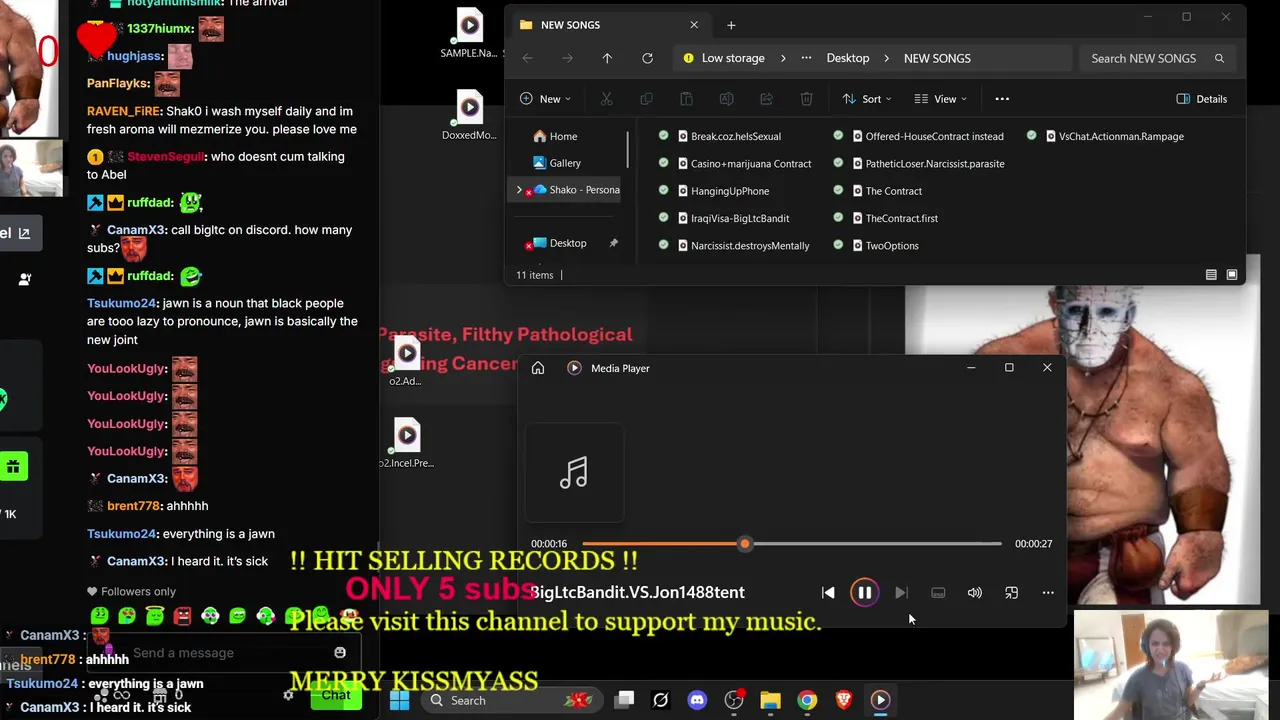1280x720 pixels.
Task: Refresh the NEW SONGS folder
Action: click(647, 58)
